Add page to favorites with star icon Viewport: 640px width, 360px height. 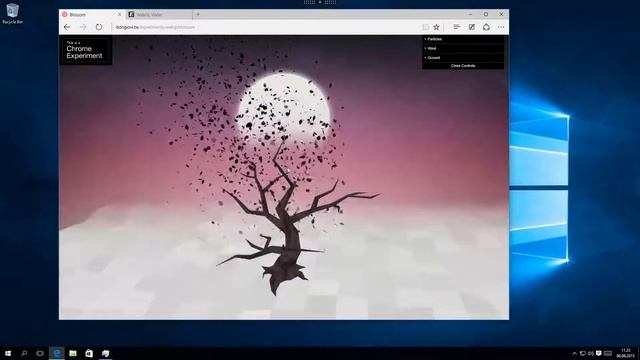point(436,27)
